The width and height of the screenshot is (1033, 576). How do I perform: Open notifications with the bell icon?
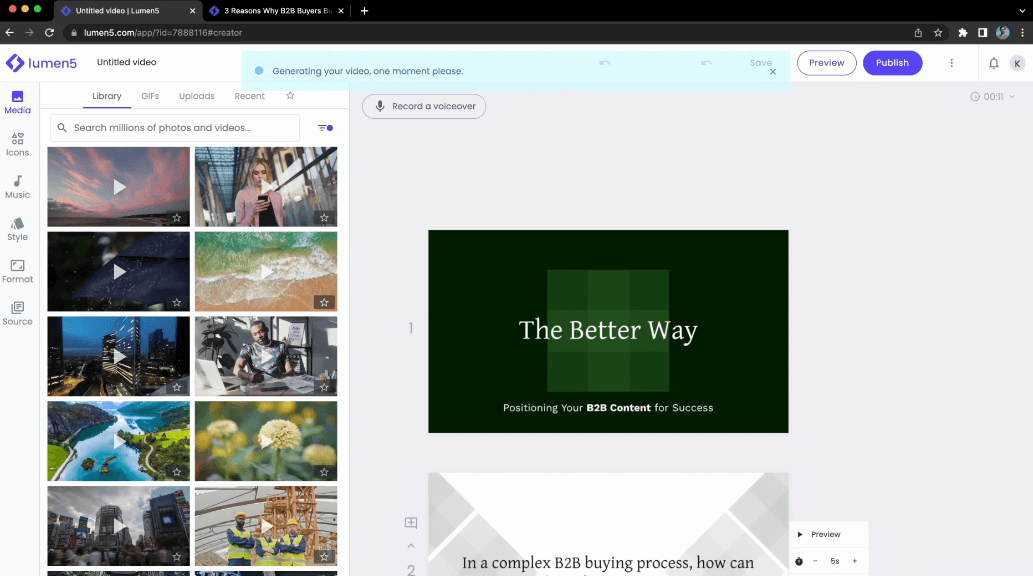tap(992, 62)
